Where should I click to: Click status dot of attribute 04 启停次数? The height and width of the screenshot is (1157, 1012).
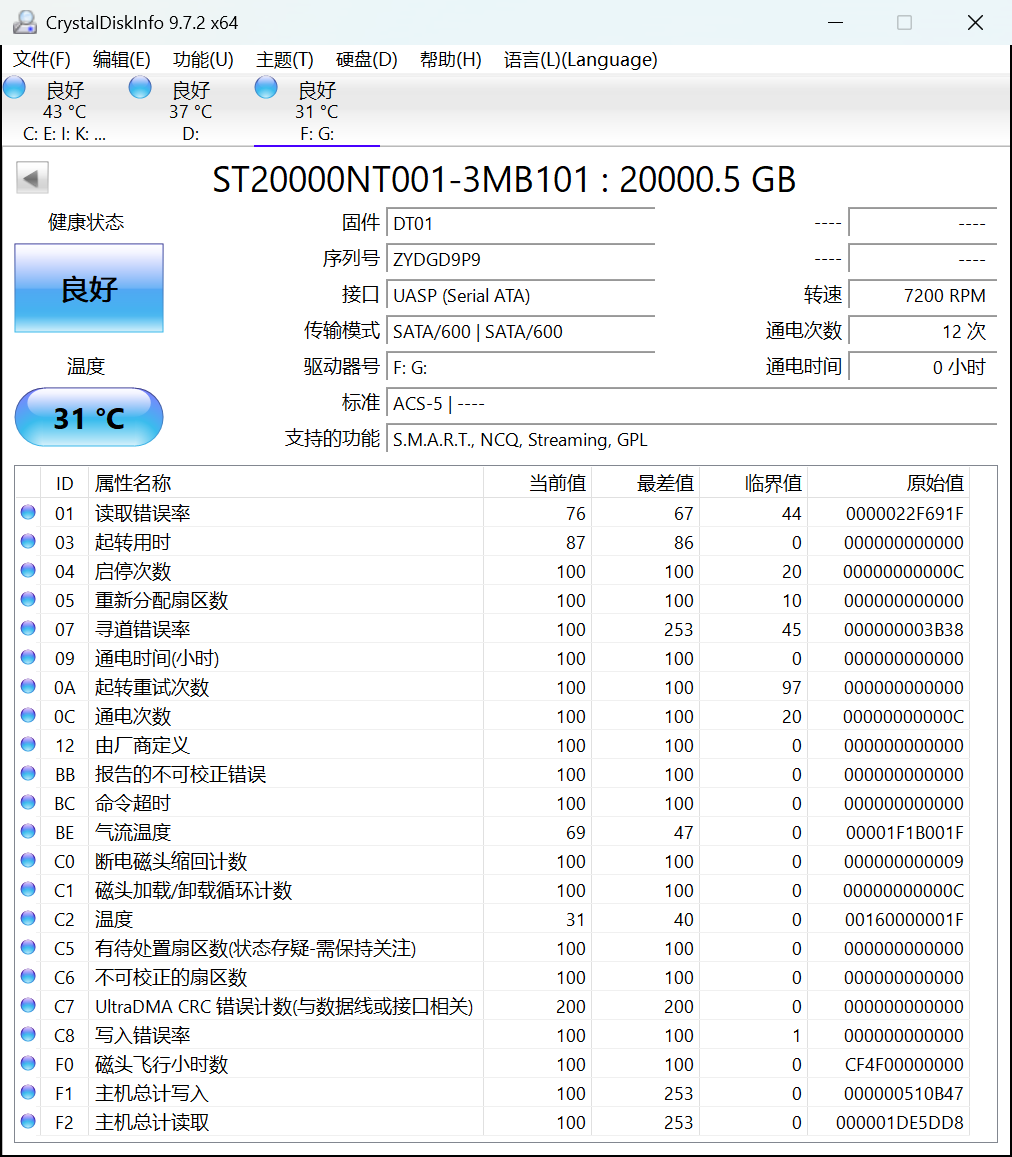[x=28, y=570]
